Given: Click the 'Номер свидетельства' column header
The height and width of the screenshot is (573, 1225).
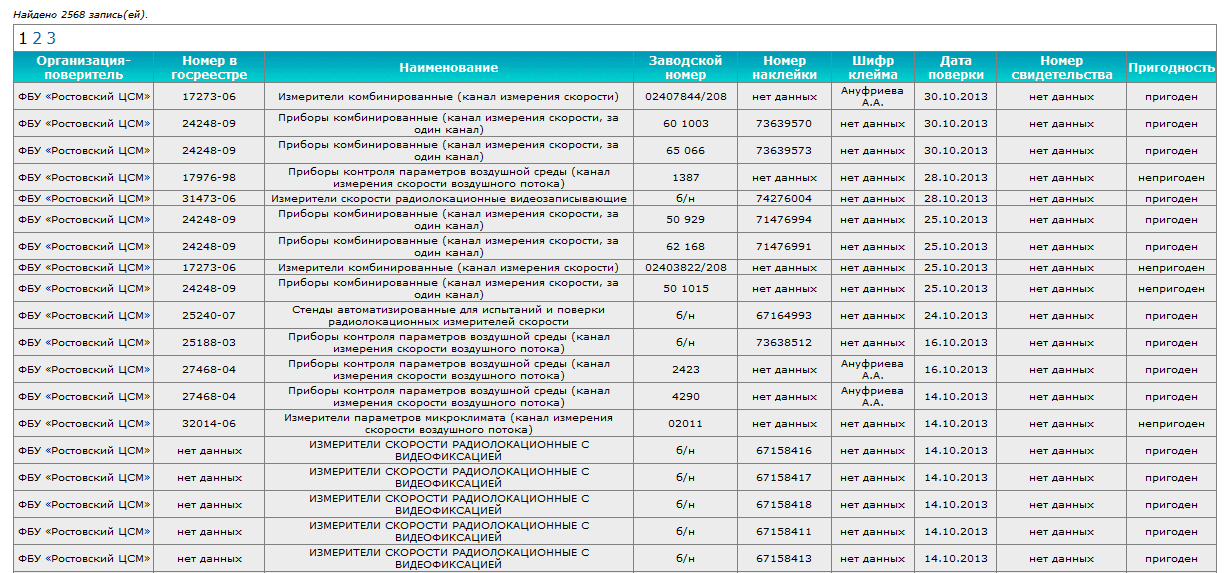Looking at the screenshot, I should pyautogui.click(x=1061, y=67).
